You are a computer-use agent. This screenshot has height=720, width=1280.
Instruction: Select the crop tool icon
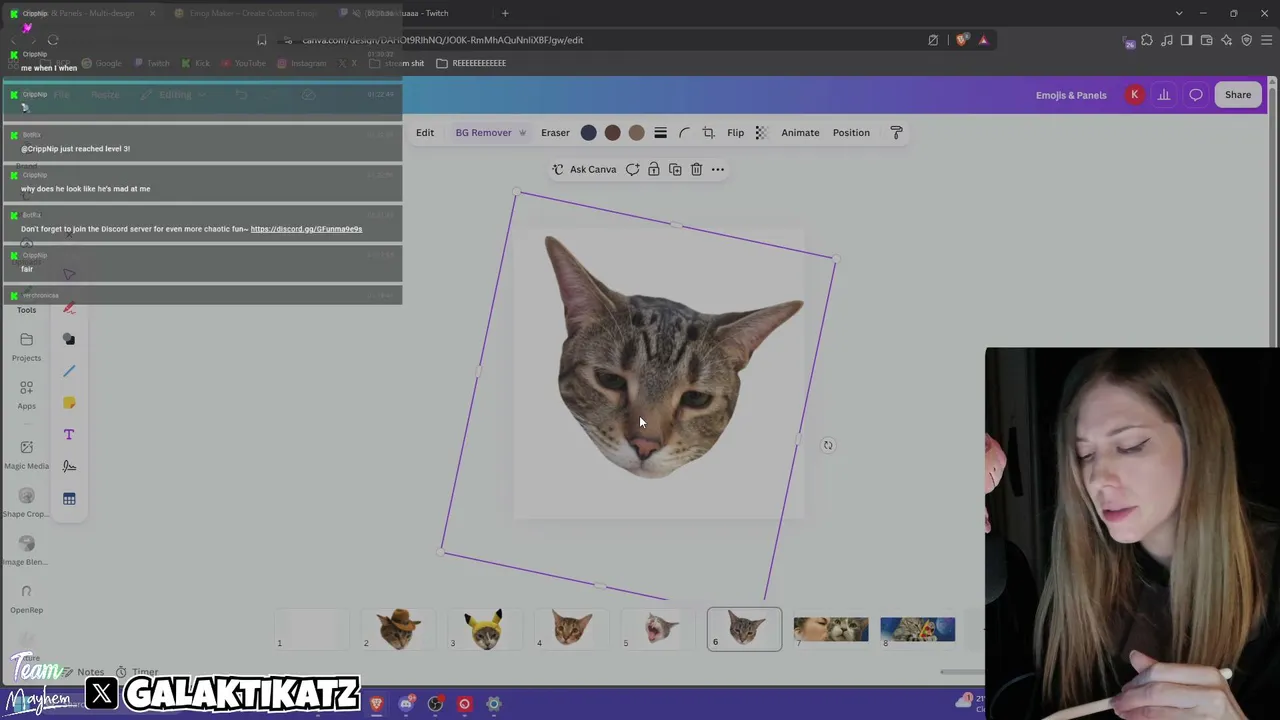(x=708, y=133)
